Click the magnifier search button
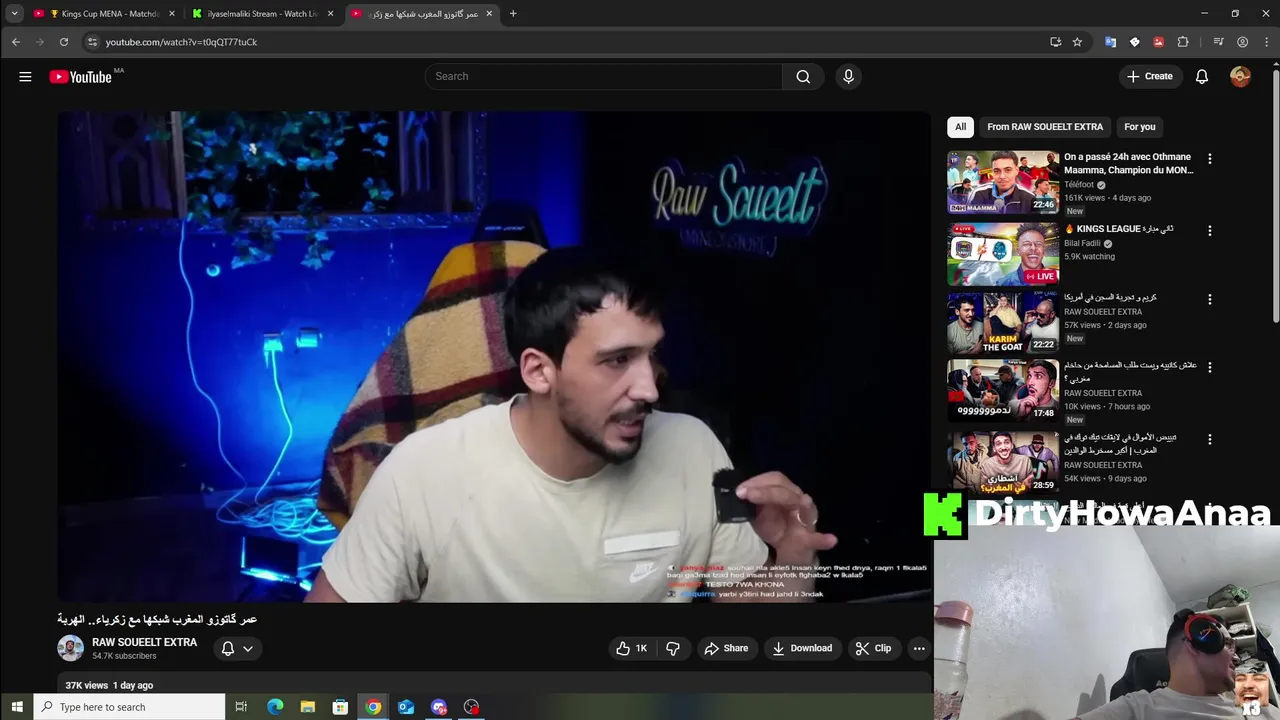Image resolution: width=1280 pixels, height=720 pixels. 803,76
